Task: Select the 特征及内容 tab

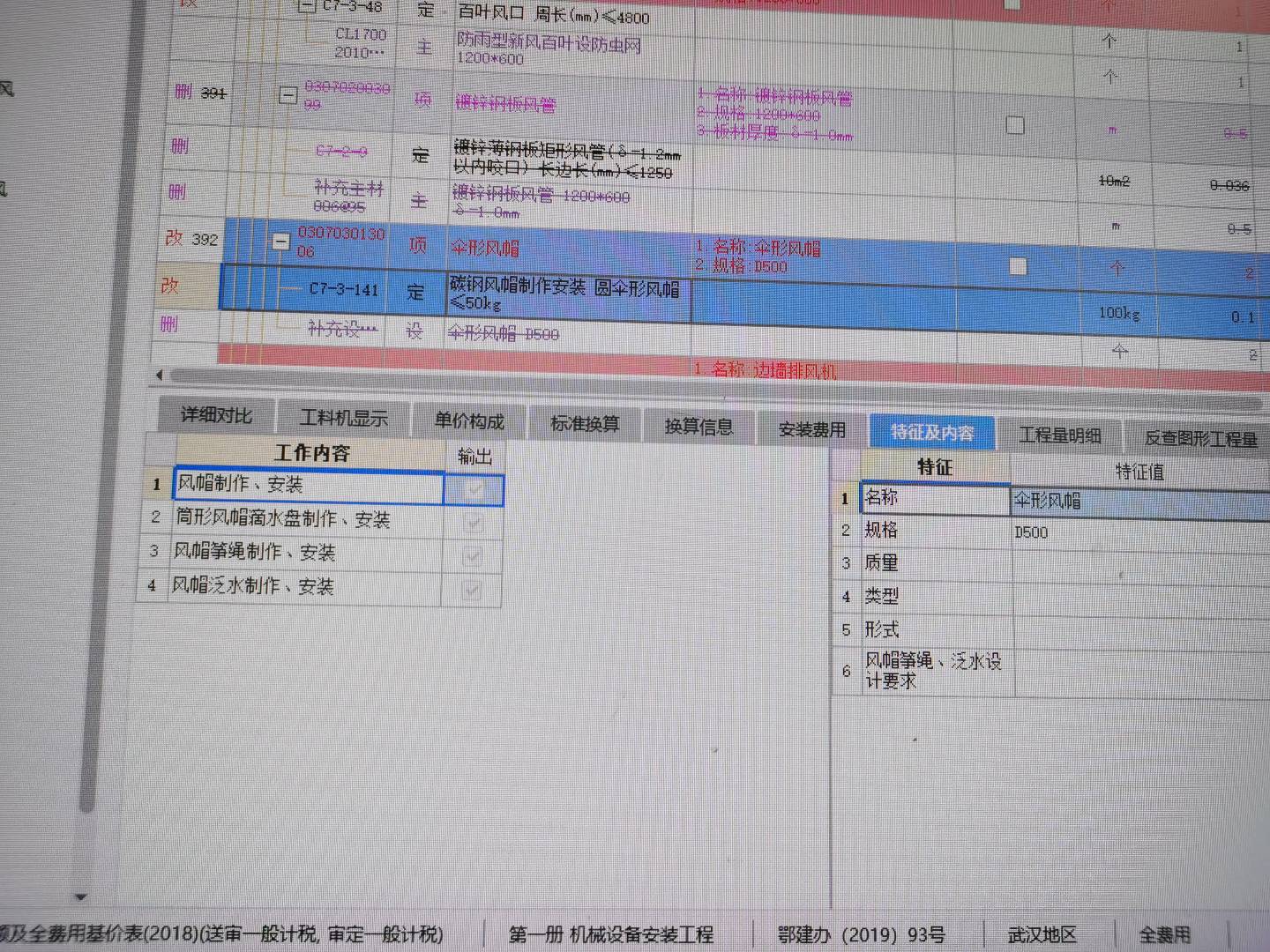Action: [932, 432]
